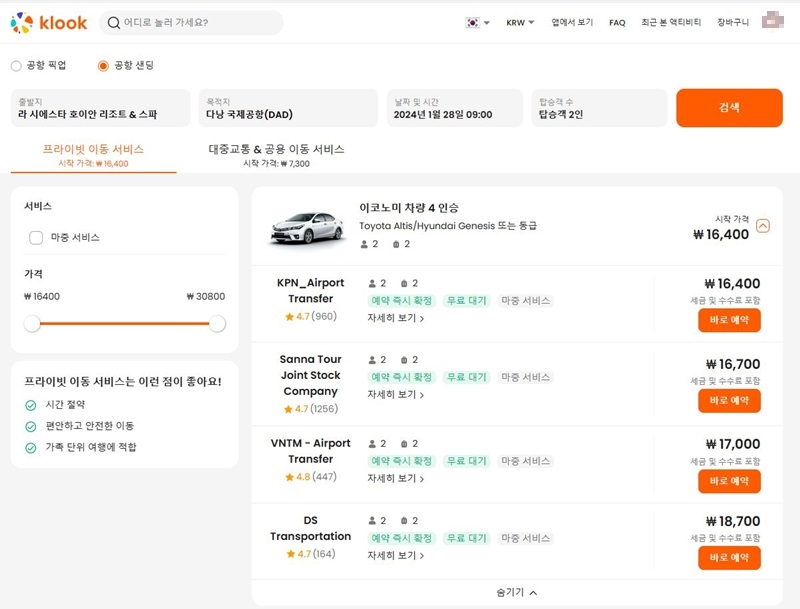The image size is (800, 609).
Task: Click passenger icon in DS Transportation row
Action: pos(372,521)
